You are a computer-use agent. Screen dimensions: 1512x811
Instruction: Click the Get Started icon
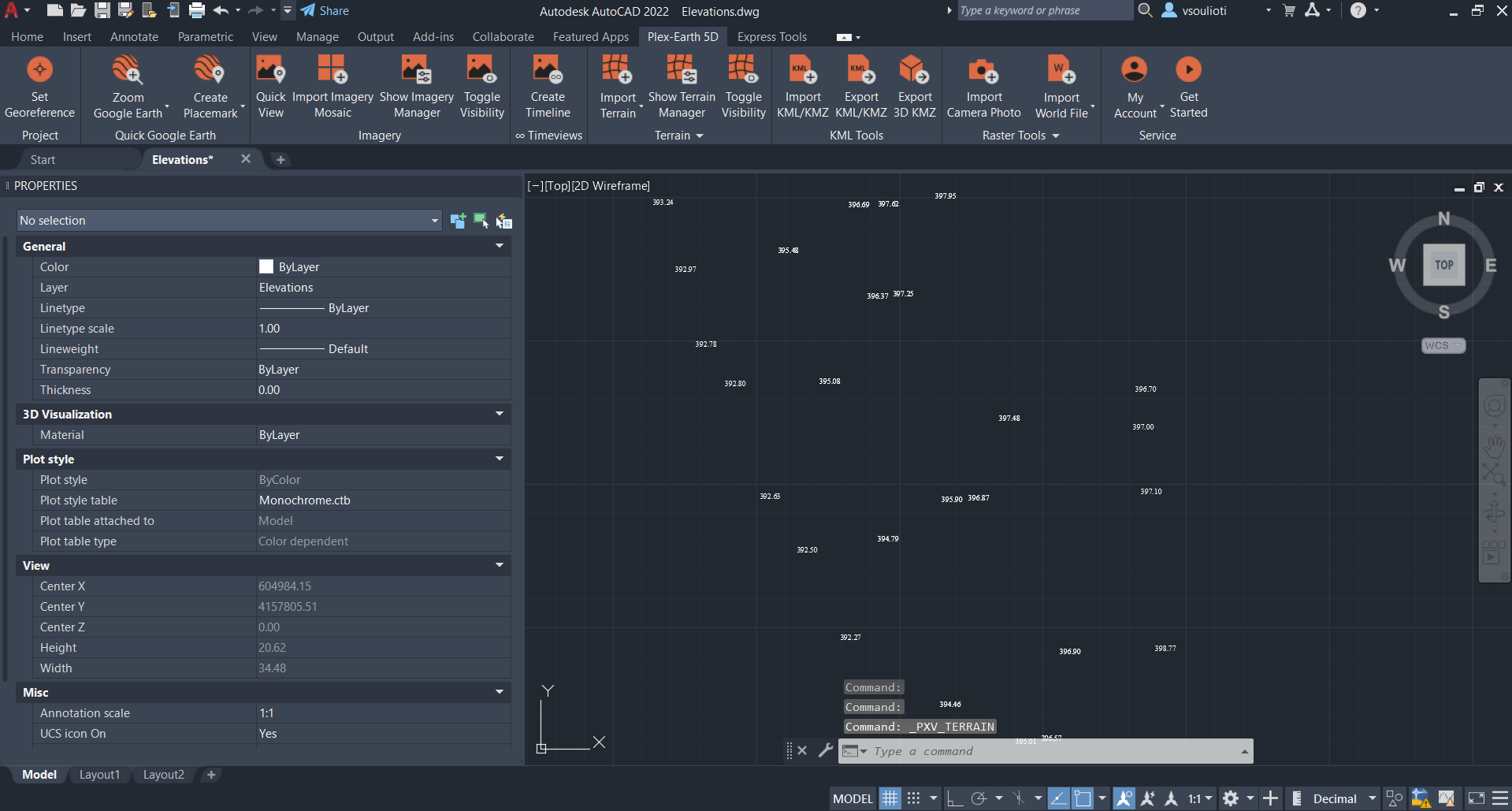pyautogui.click(x=1188, y=69)
